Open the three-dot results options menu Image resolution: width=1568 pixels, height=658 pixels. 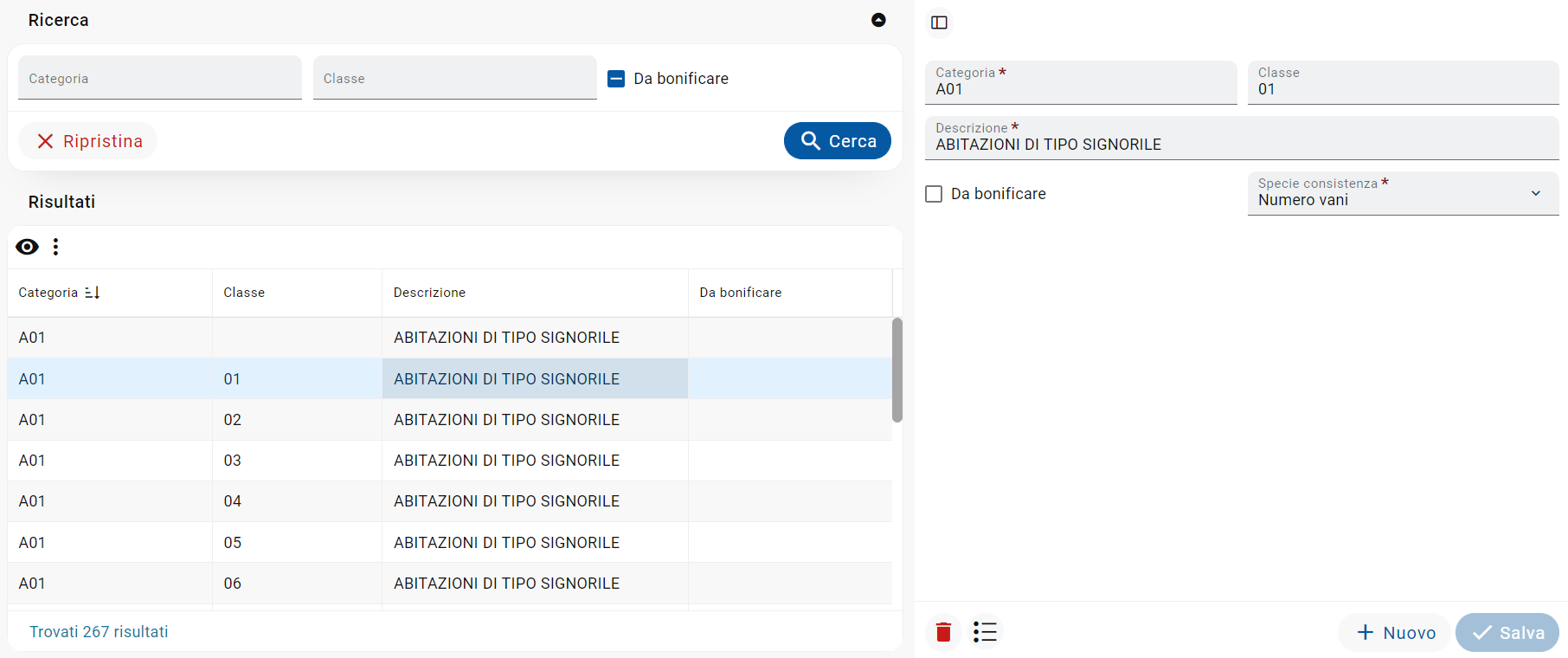coord(55,247)
